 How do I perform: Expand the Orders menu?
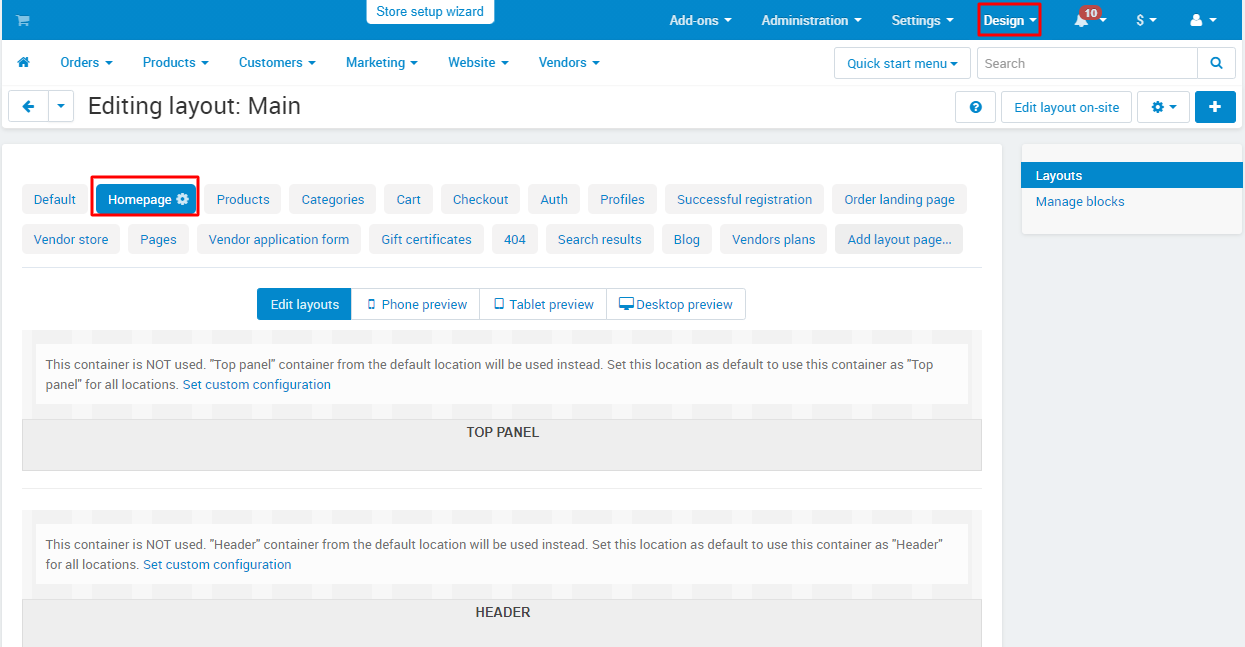tap(86, 62)
